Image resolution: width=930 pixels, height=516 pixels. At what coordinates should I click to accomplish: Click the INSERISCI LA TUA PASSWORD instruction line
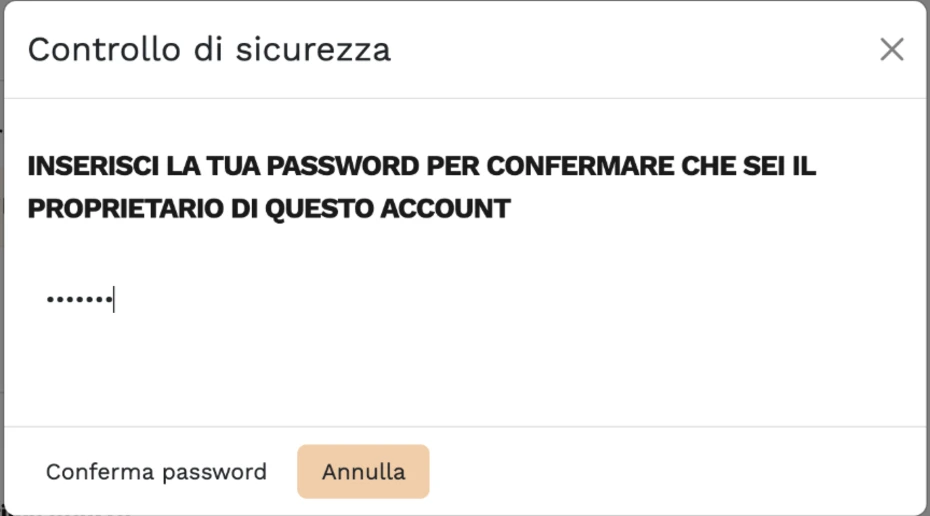420,167
